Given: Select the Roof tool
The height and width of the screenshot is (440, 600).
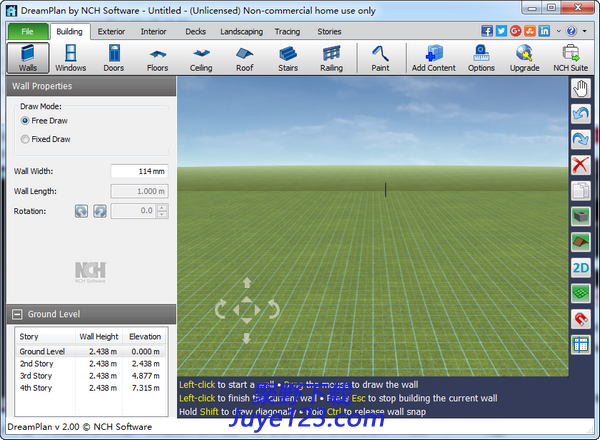Looking at the screenshot, I should pyautogui.click(x=245, y=58).
